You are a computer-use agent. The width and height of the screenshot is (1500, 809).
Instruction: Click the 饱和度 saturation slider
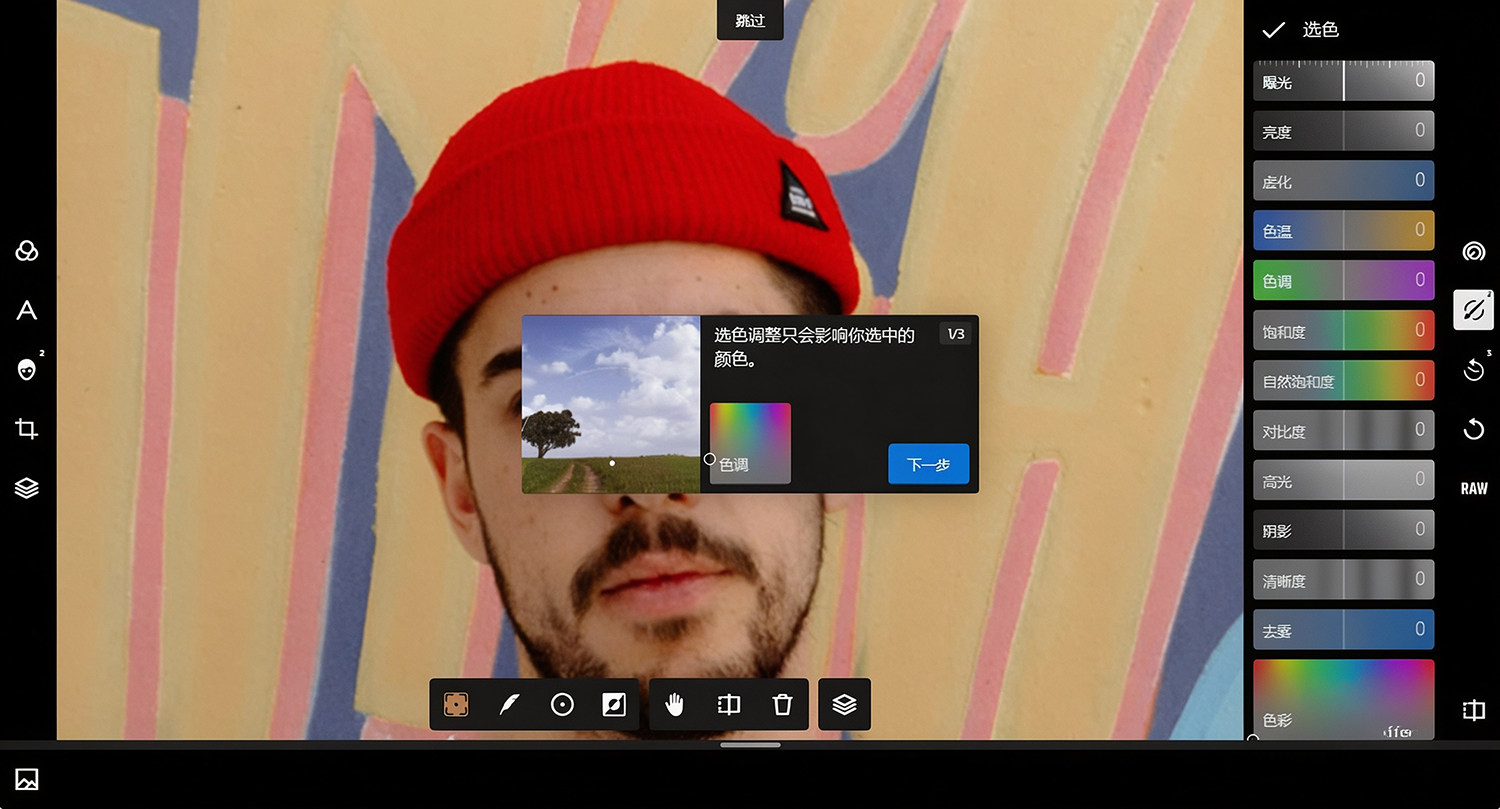pos(1344,331)
